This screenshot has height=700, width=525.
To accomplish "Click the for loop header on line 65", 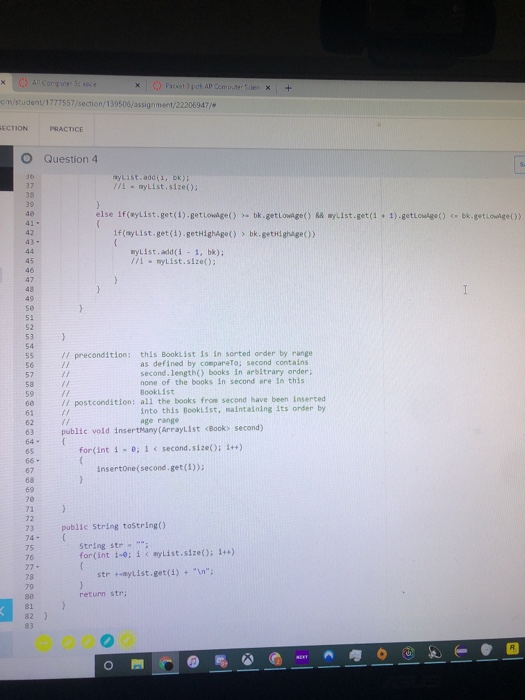I will (x=161, y=448).
